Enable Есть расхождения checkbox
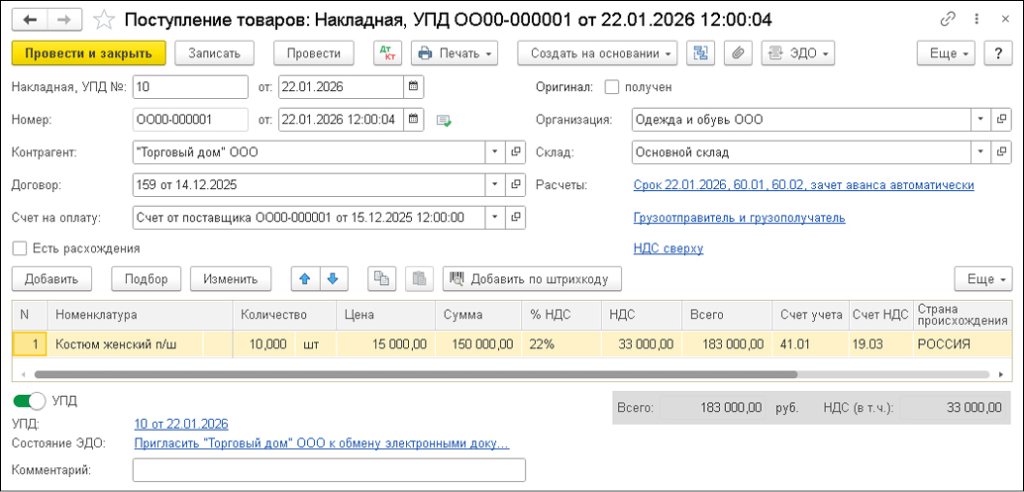Screen dimensions: 1024x492 (x=19, y=248)
